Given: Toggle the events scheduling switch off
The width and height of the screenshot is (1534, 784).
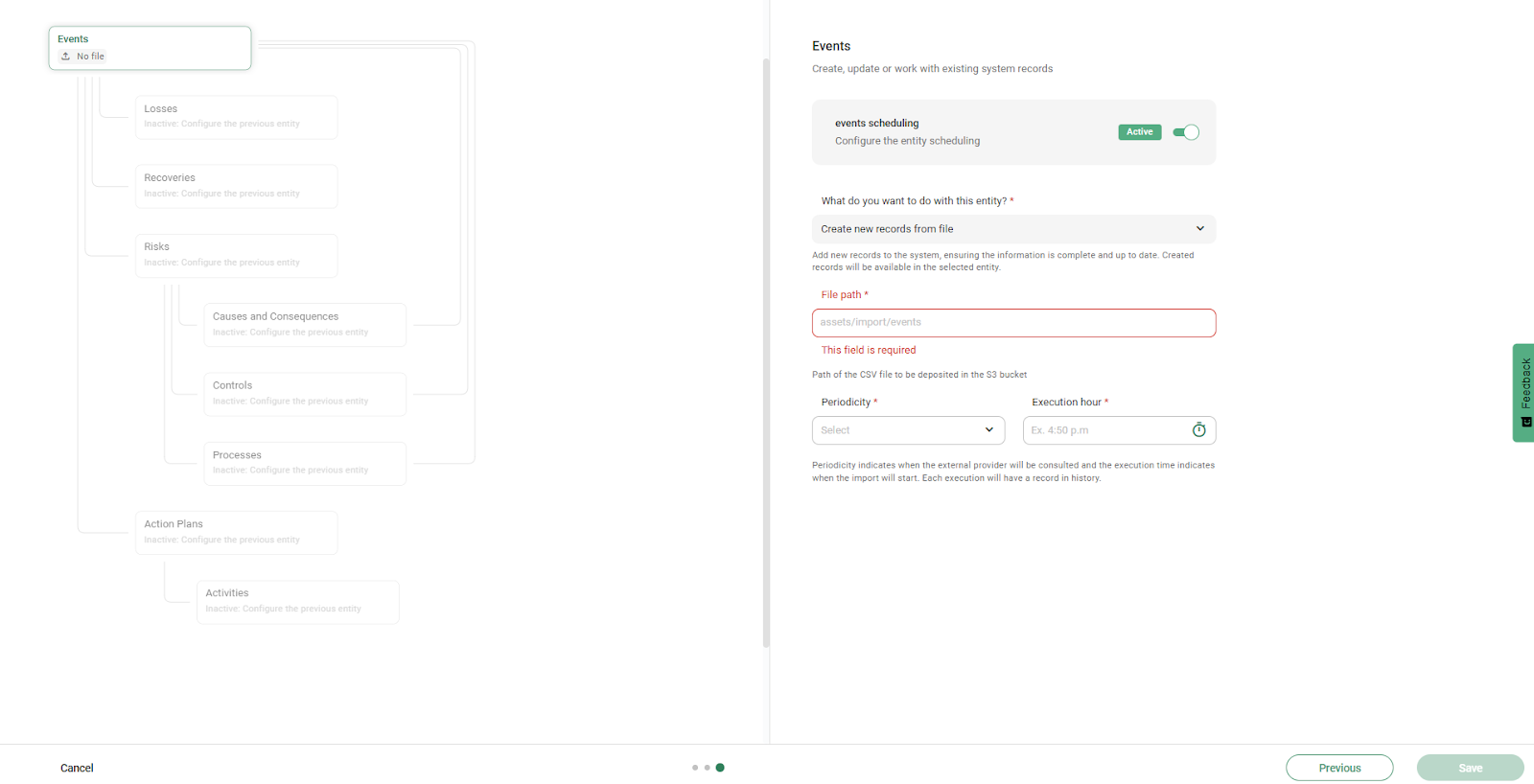Looking at the screenshot, I should coord(1186,132).
